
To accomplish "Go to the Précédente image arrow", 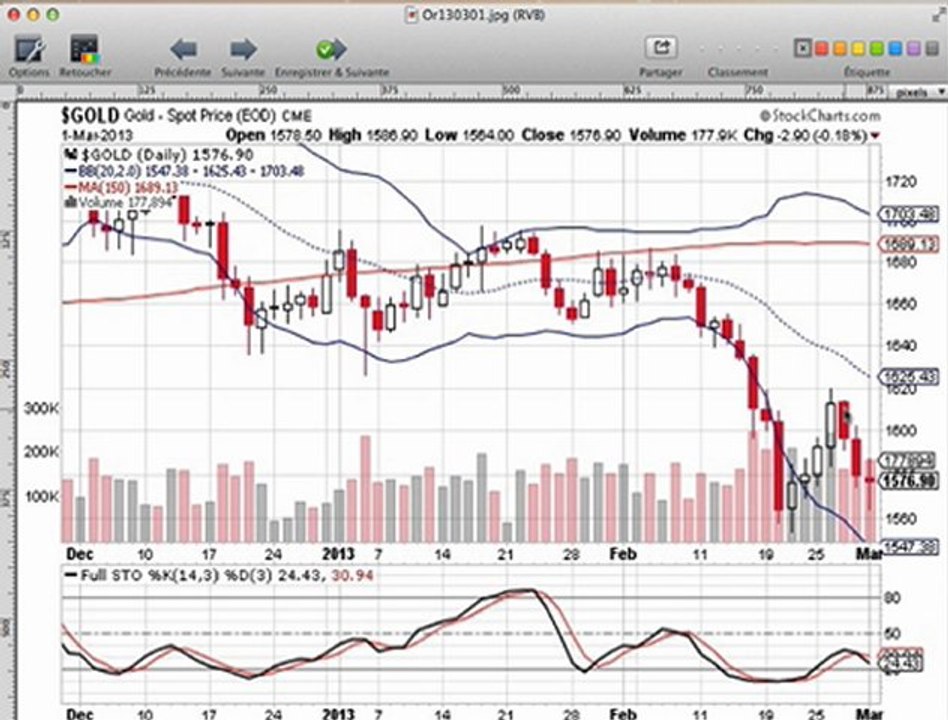I will (183, 50).
